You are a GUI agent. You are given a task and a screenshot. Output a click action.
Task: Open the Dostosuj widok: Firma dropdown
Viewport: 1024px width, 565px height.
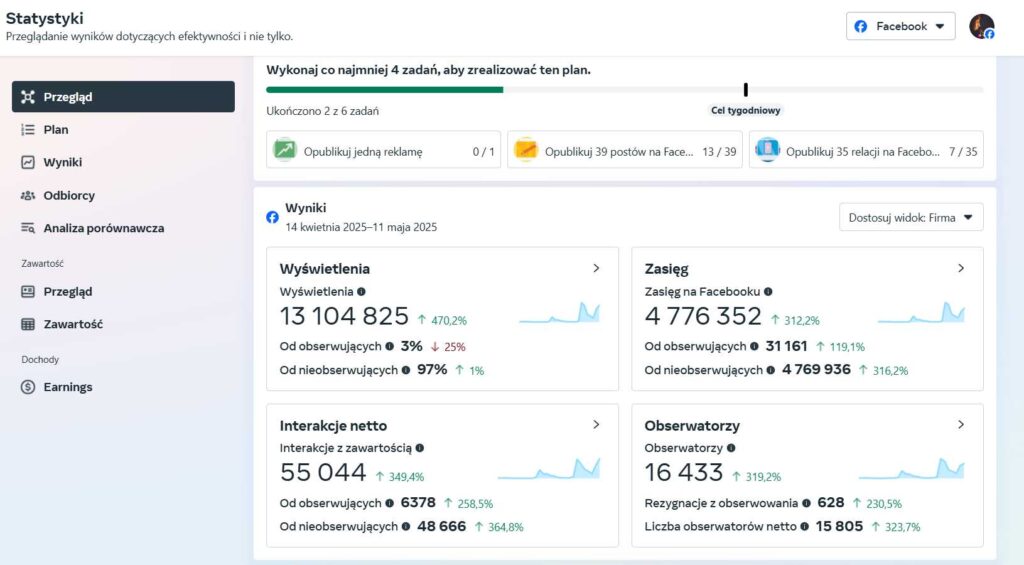click(x=911, y=218)
